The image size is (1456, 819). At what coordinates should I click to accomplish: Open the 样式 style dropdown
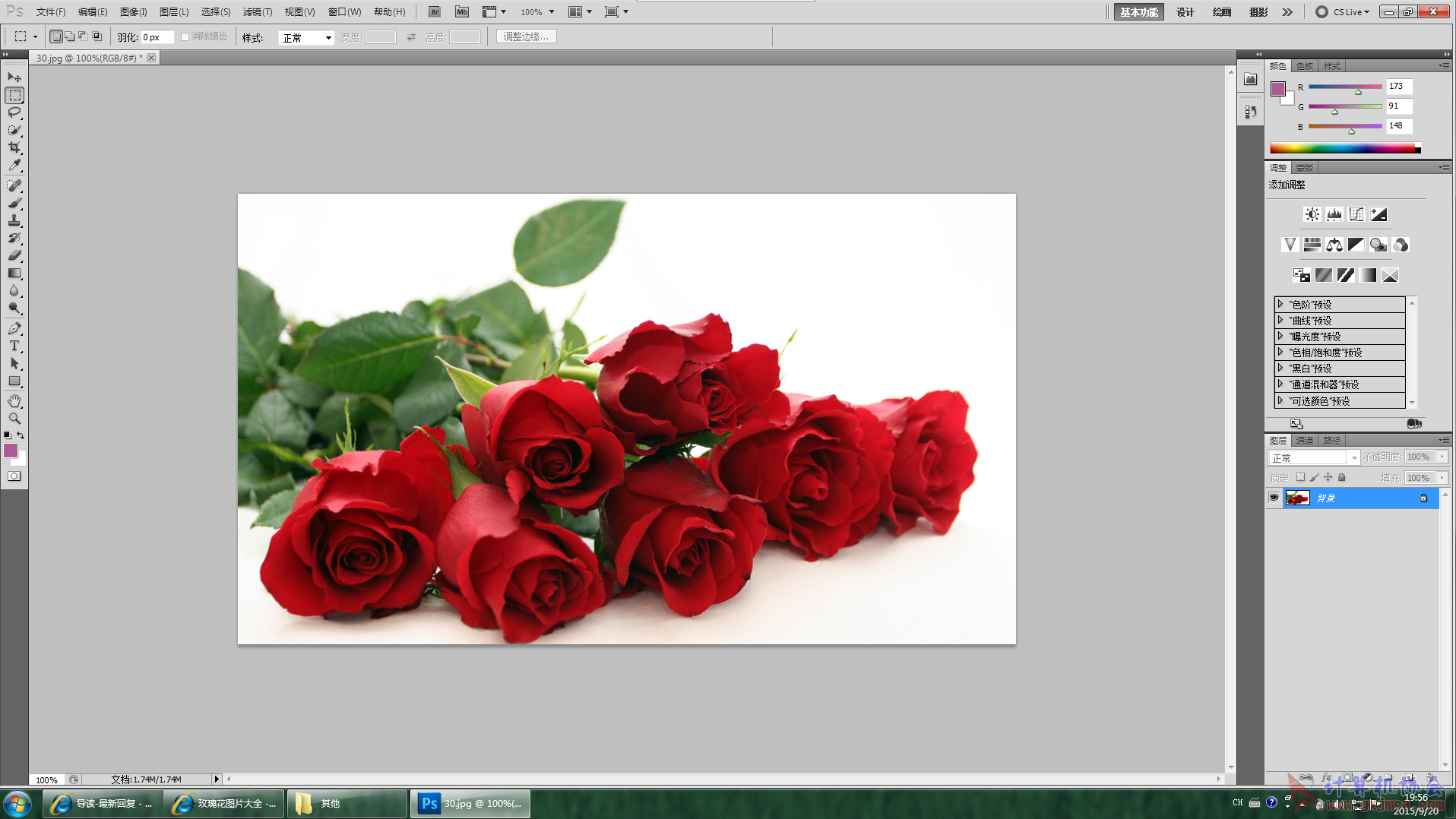click(306, 37)
